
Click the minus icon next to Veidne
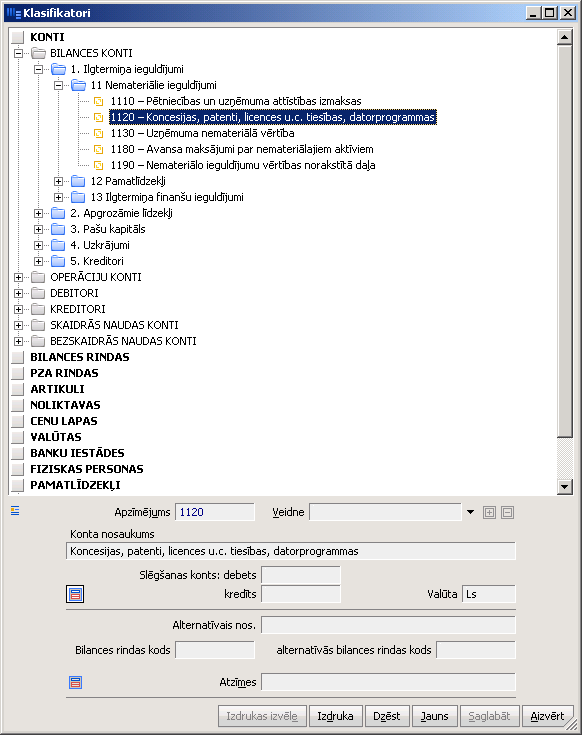[507, 512]
